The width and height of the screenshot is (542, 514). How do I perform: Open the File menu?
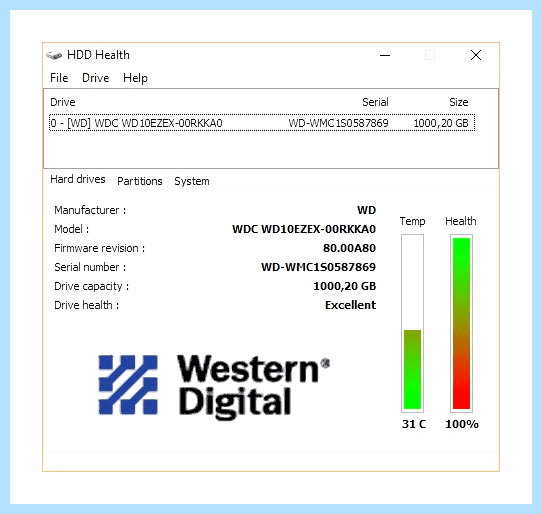[59, 78]
